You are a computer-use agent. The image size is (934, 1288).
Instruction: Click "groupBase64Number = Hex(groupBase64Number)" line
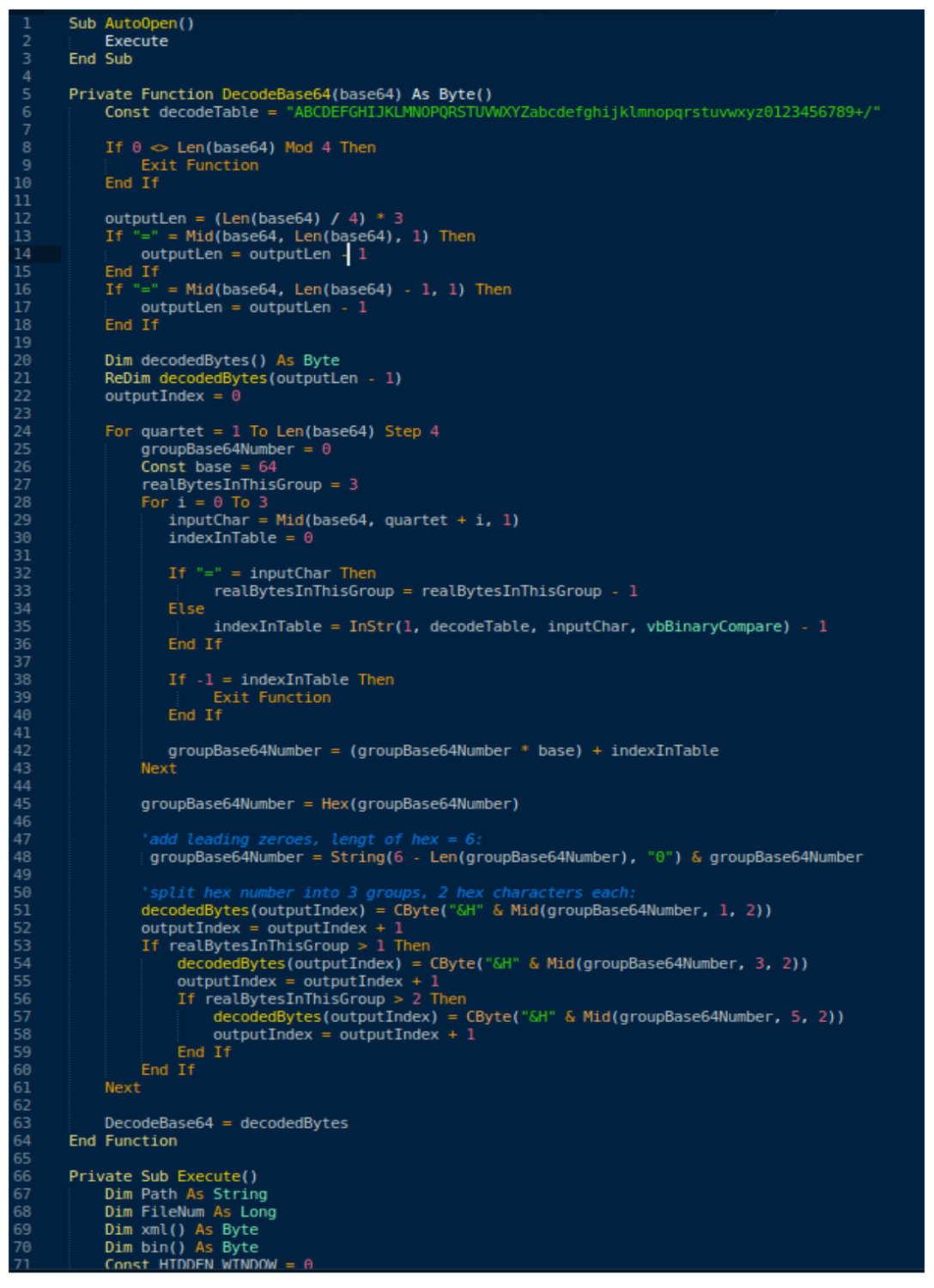[x=330, y=804]
